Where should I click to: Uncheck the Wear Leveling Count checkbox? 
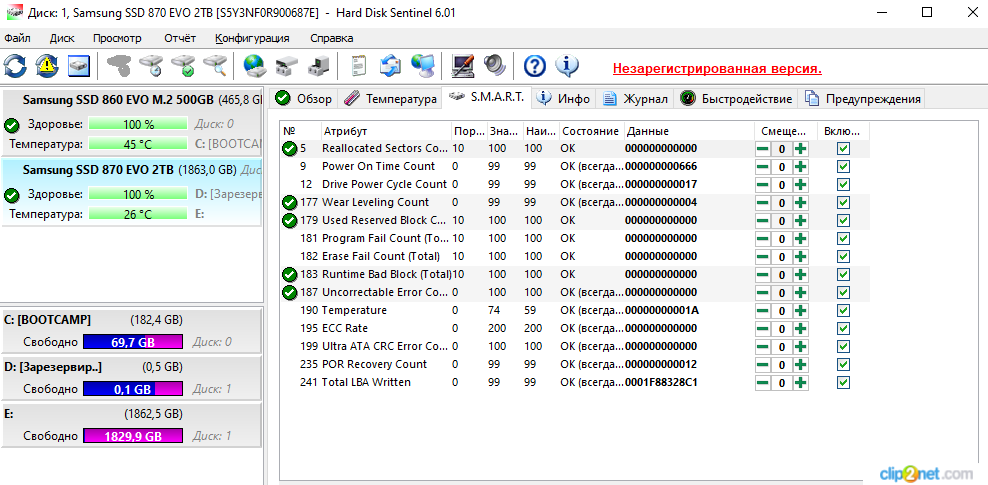(843, 203)
